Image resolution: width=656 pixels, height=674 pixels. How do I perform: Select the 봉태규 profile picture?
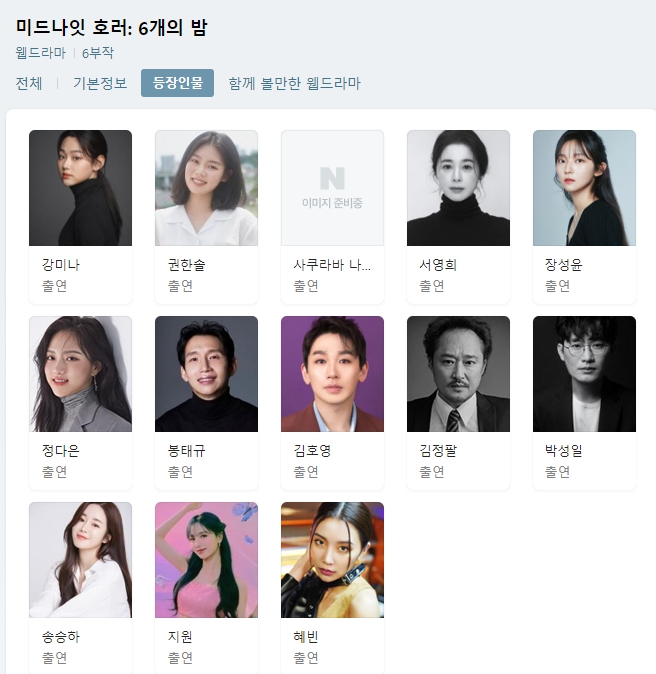coord(206,374)
